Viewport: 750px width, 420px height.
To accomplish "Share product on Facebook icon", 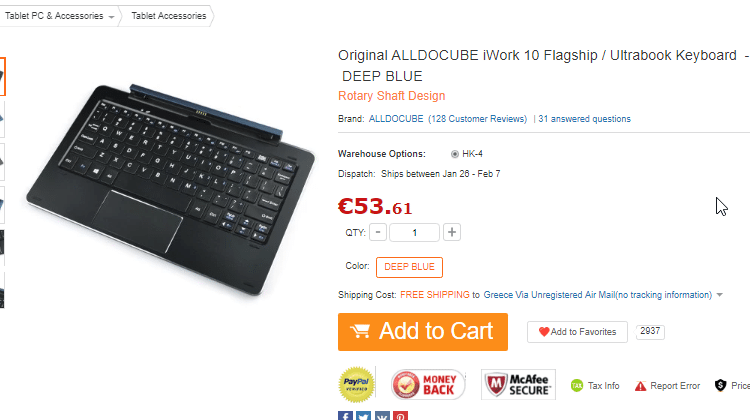I will click(x=345, y=415).
